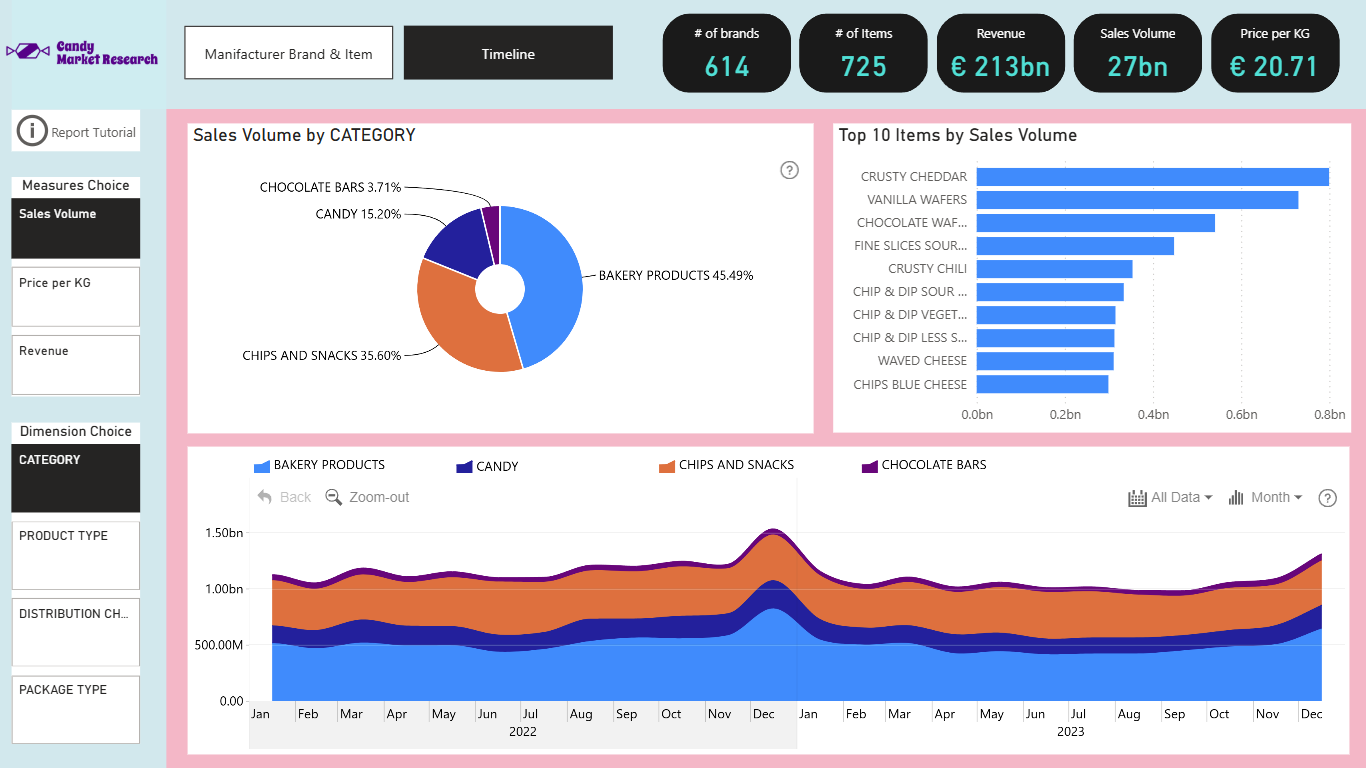Click the bar chart icon beside Month
1366x768 pixels.
(x=1236, y=498)
